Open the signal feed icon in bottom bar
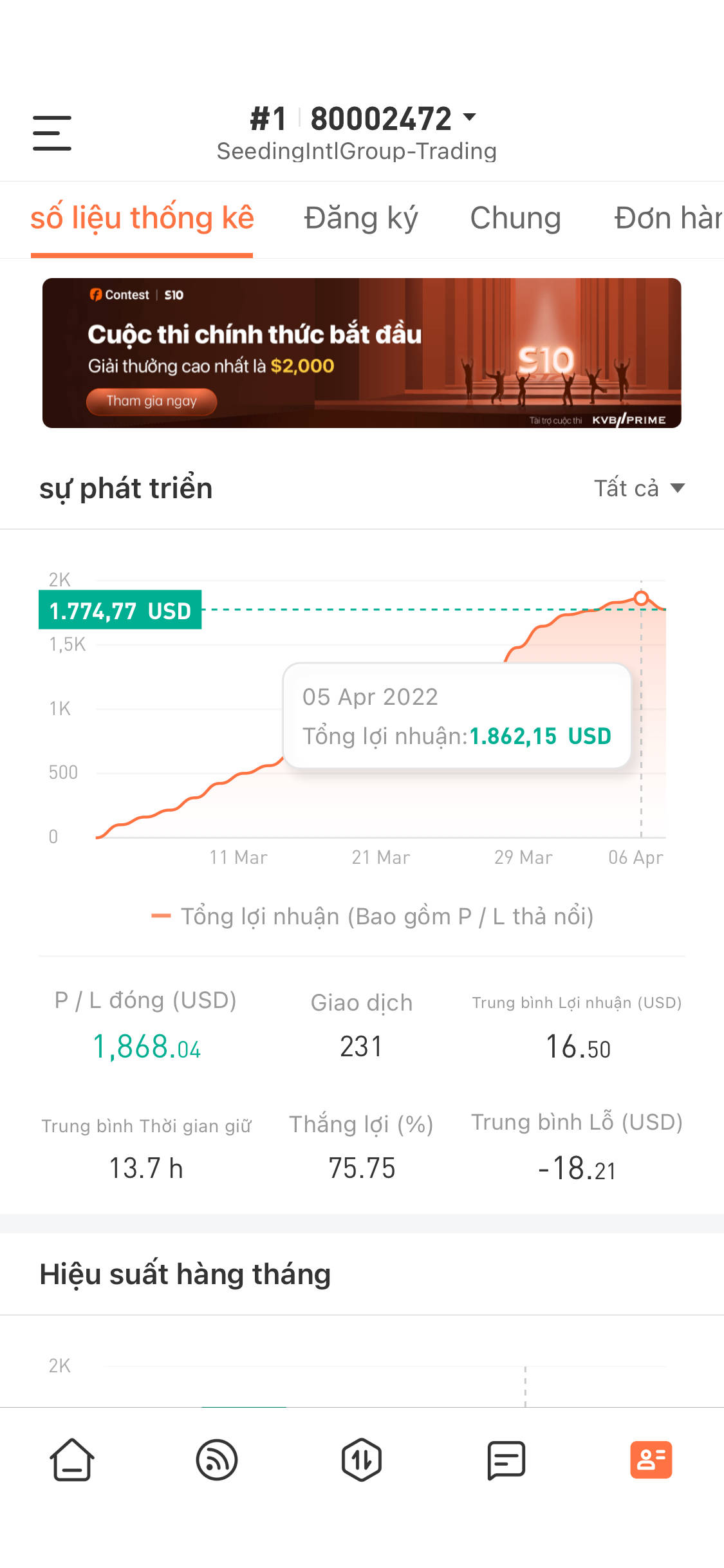 pyautogui.click(x=217, y=1460)
